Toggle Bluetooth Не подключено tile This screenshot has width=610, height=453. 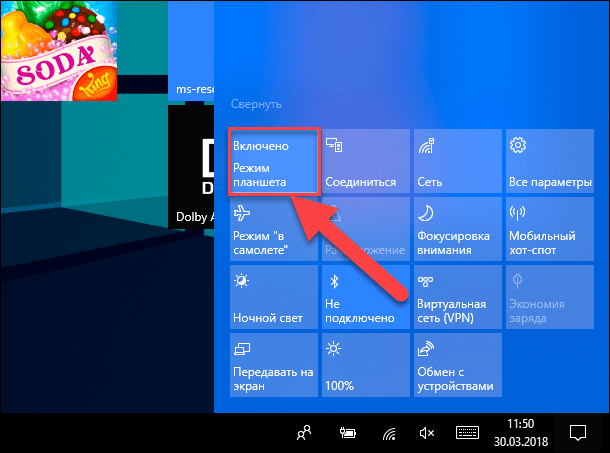[366, 297]
